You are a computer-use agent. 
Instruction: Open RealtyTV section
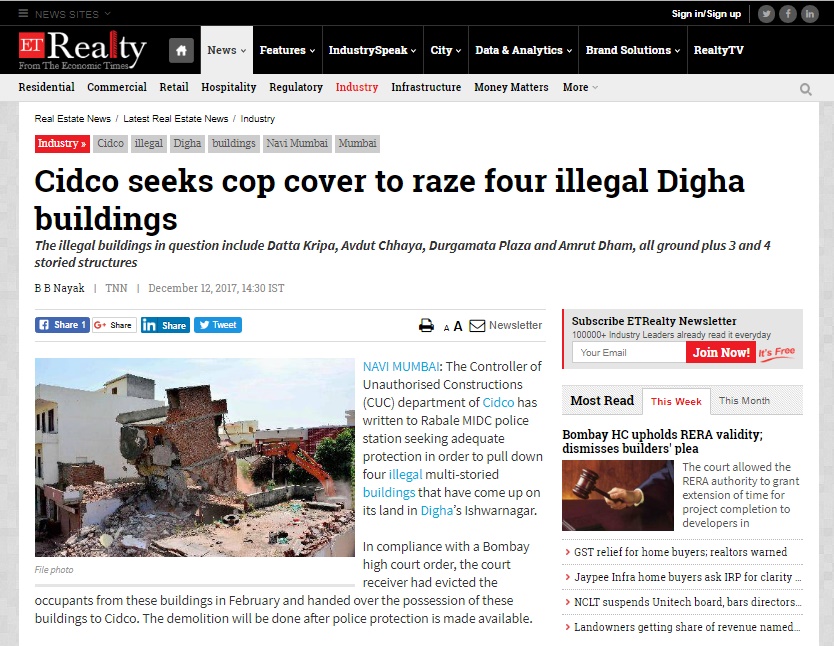tap(719, 50)
